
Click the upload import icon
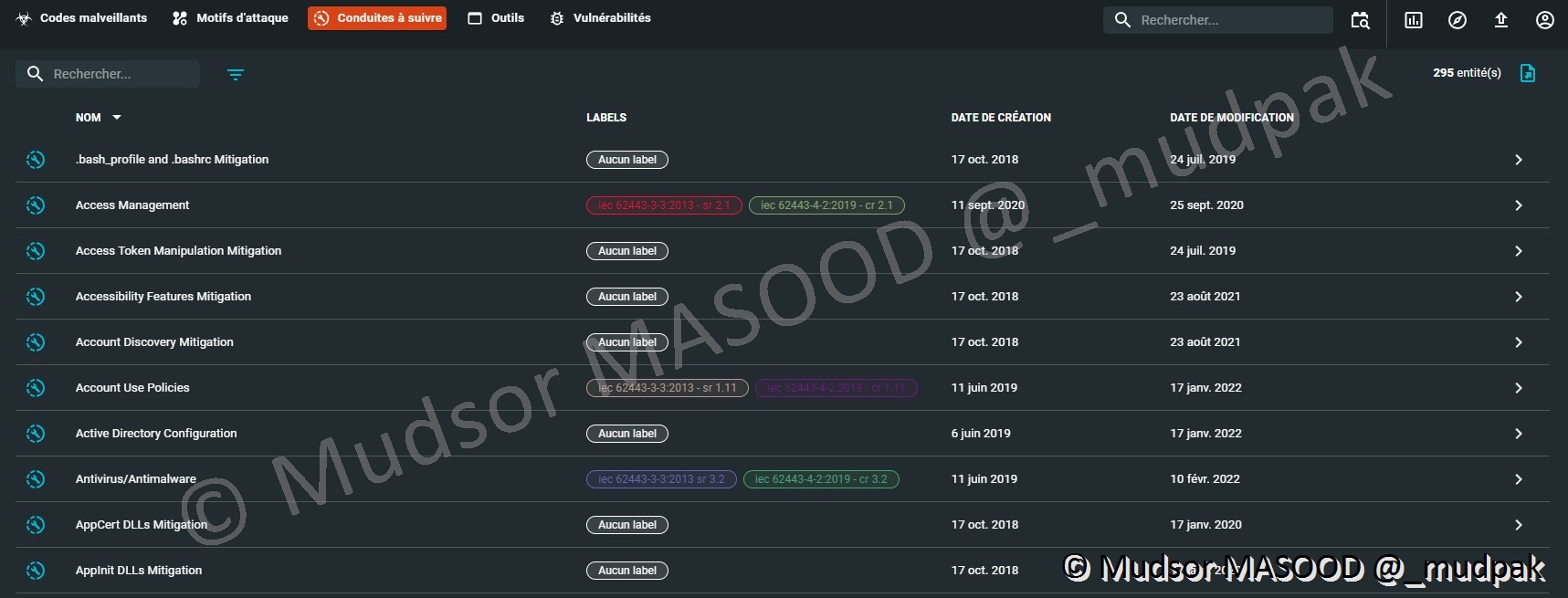1500,20
